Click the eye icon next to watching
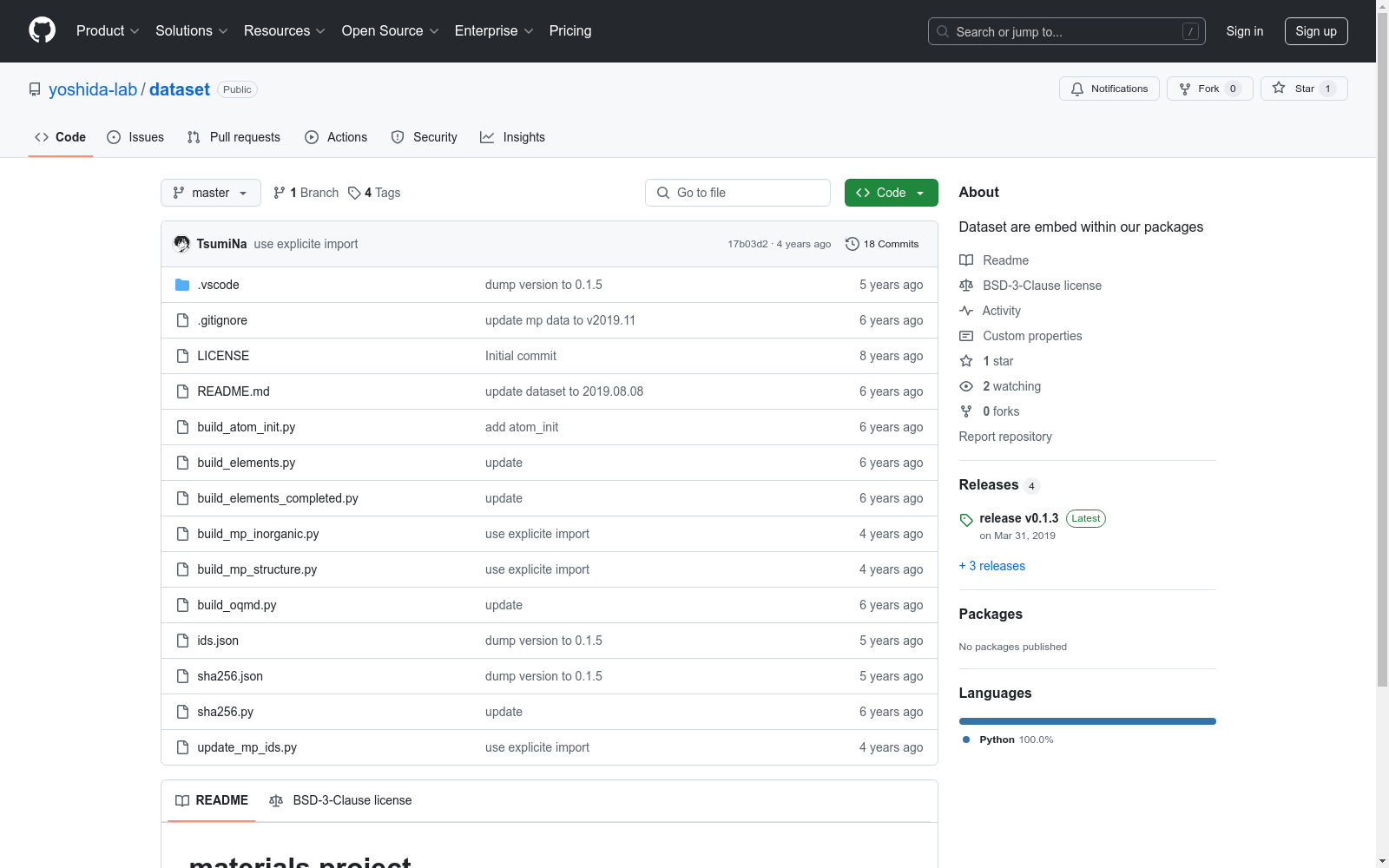The image size is (1389, 868). pos(966,386)
